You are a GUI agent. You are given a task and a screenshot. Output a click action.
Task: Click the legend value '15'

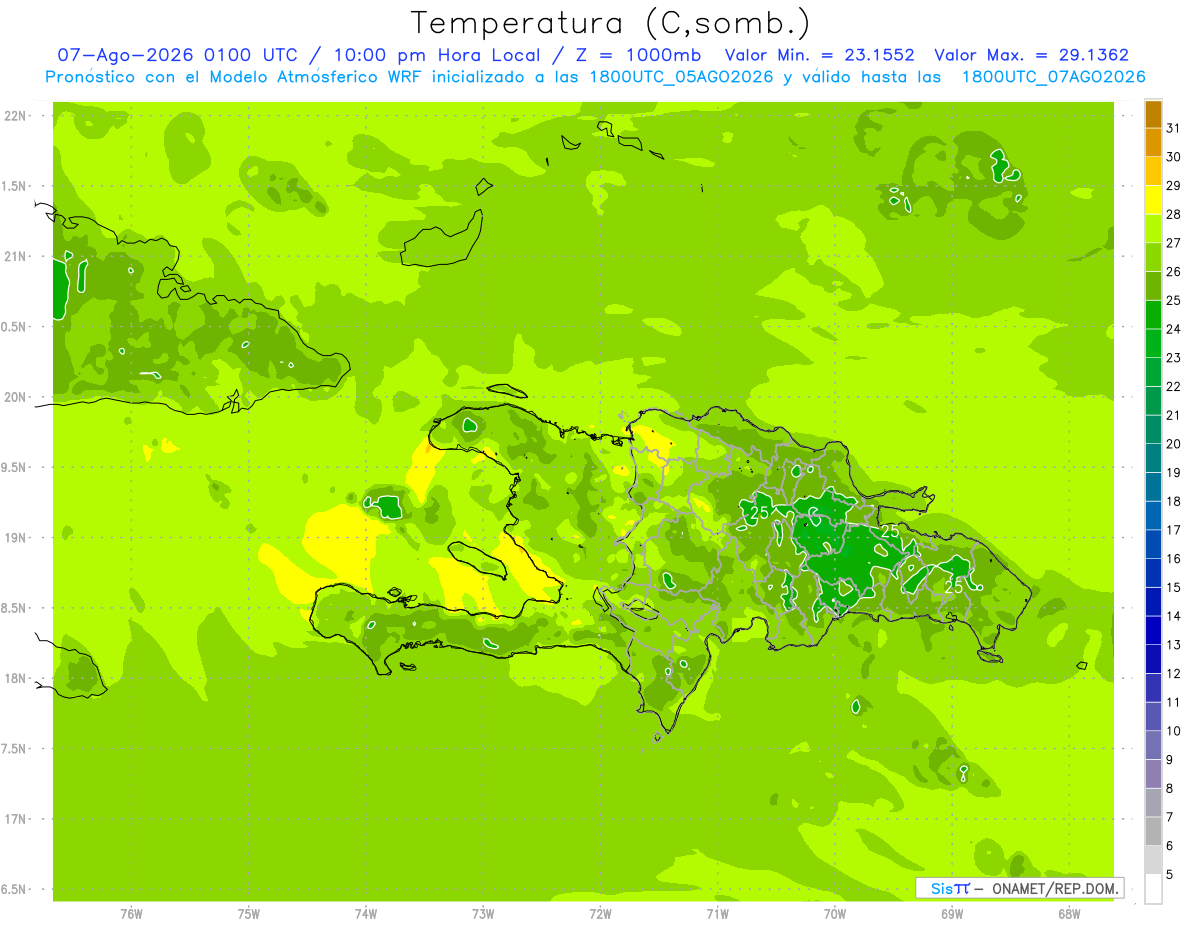click(1173, 587)
